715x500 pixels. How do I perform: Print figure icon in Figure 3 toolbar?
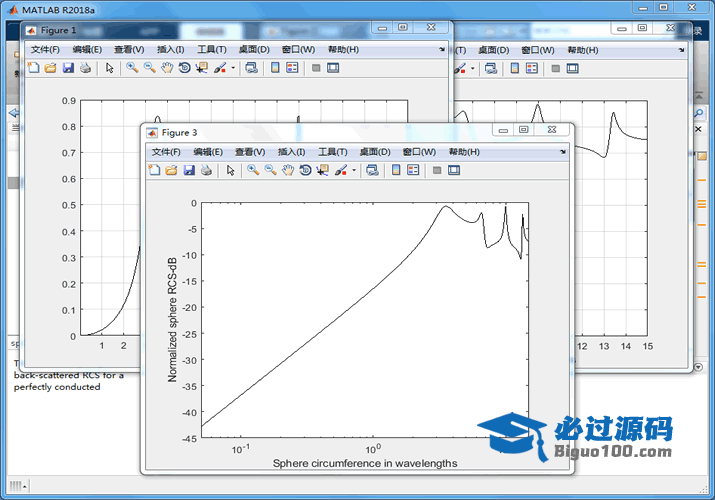(206, 170)
